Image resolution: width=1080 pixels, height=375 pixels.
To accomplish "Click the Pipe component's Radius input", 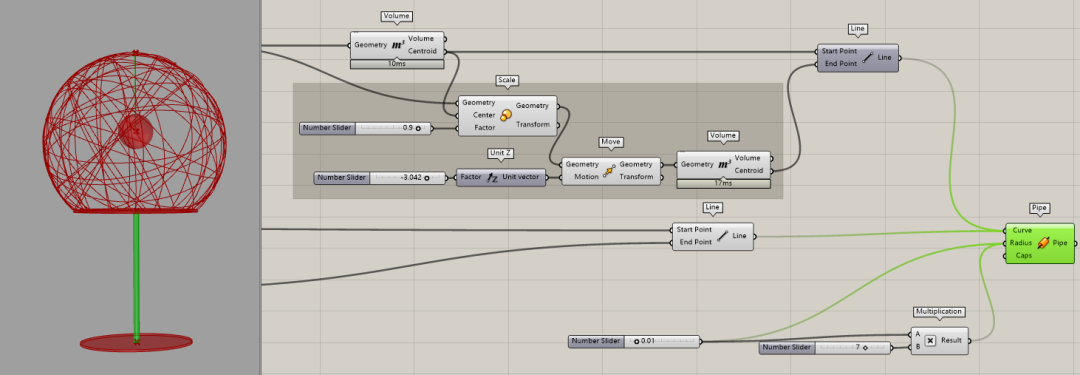I will (x=1021, y=243).
